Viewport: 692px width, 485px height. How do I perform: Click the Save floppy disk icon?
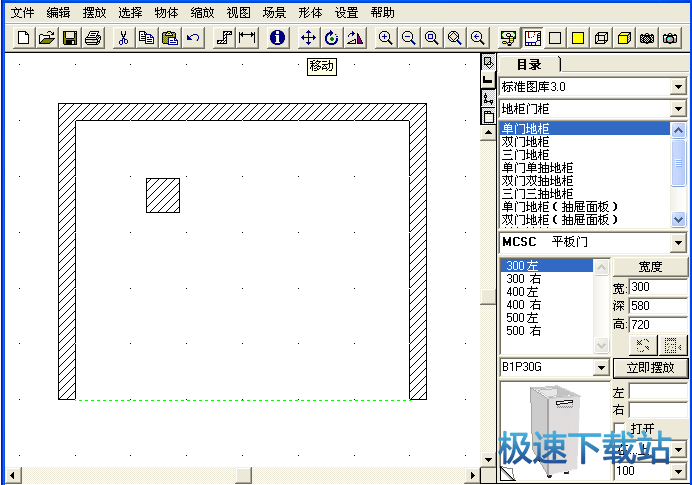70,38
